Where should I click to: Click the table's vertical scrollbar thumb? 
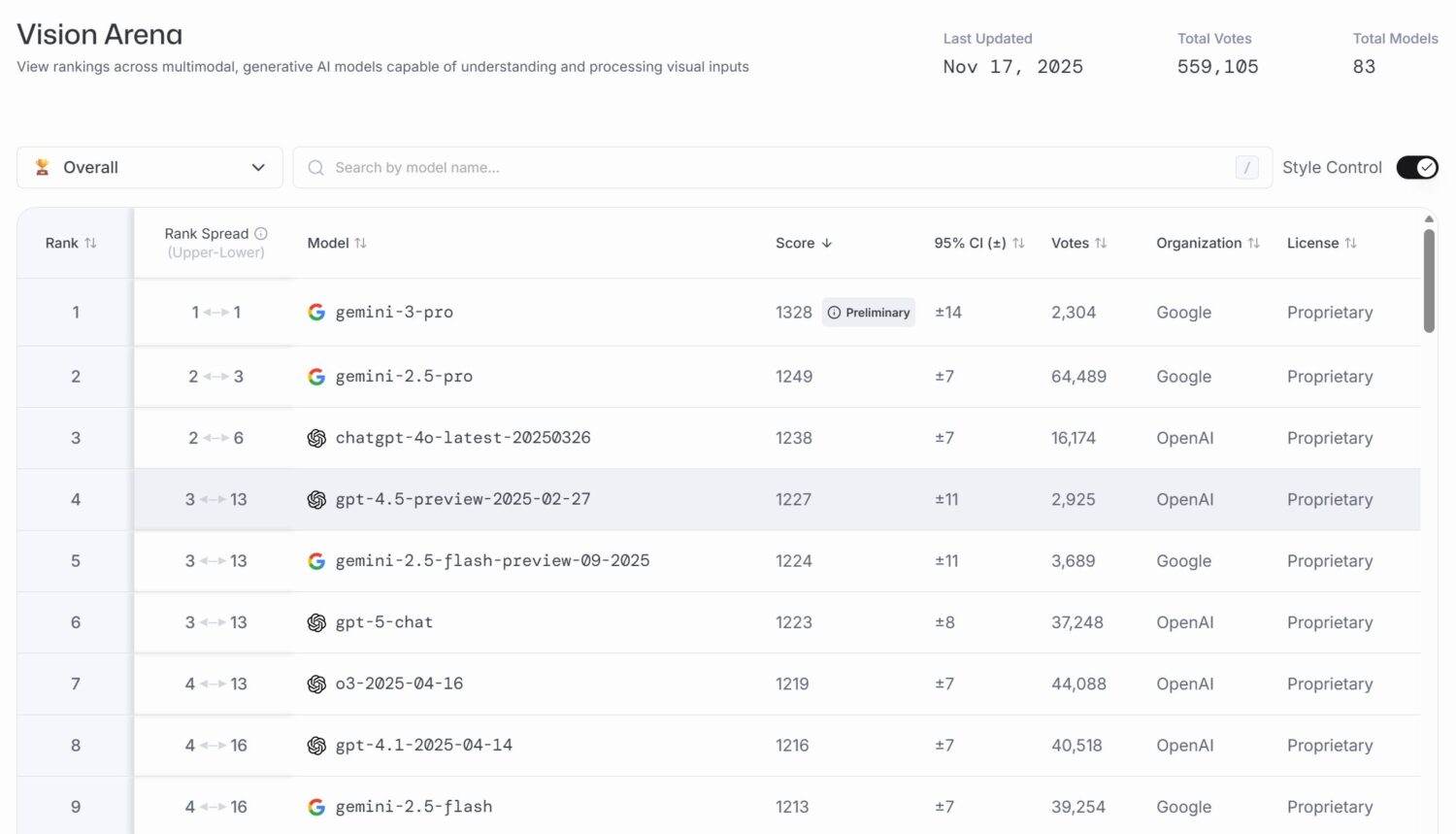point(1429,281)
